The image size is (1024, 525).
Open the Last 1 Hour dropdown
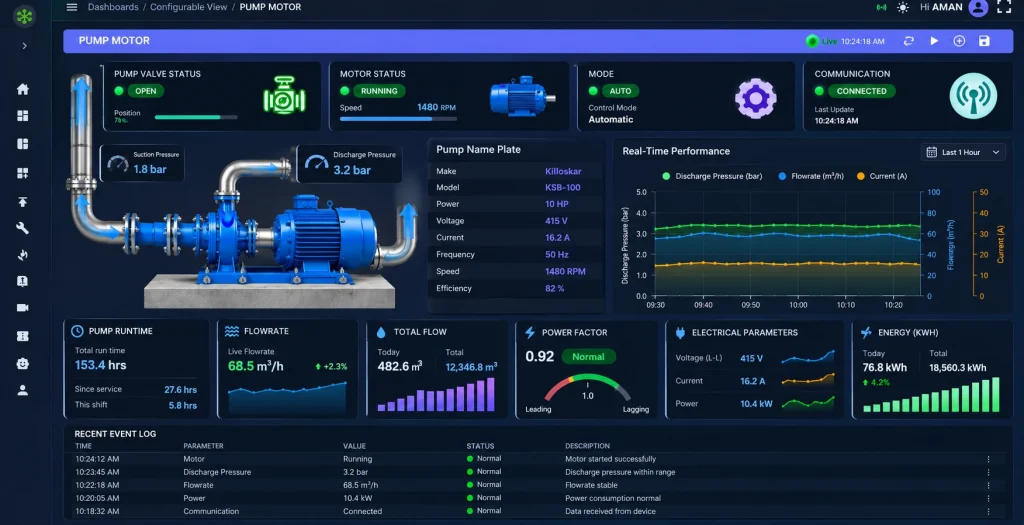[963, 152]
